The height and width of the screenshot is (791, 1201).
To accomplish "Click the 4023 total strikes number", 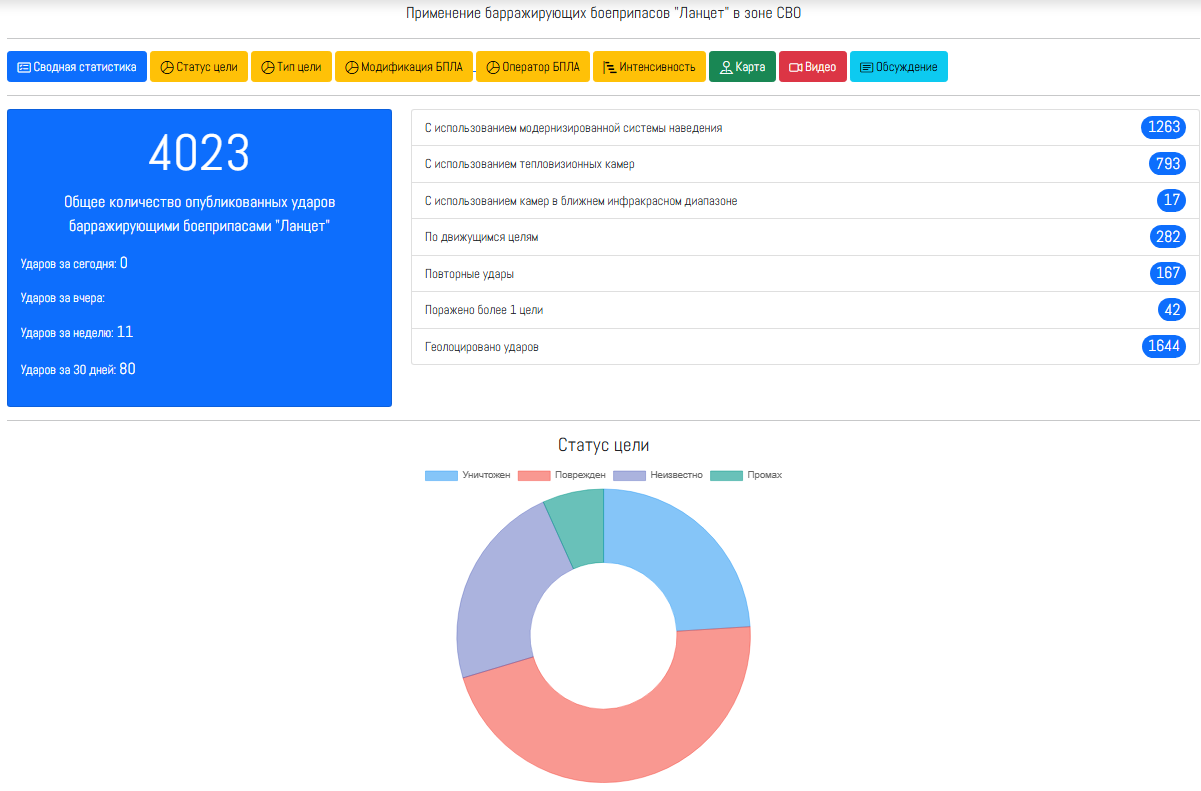I will tap(199, 153).
